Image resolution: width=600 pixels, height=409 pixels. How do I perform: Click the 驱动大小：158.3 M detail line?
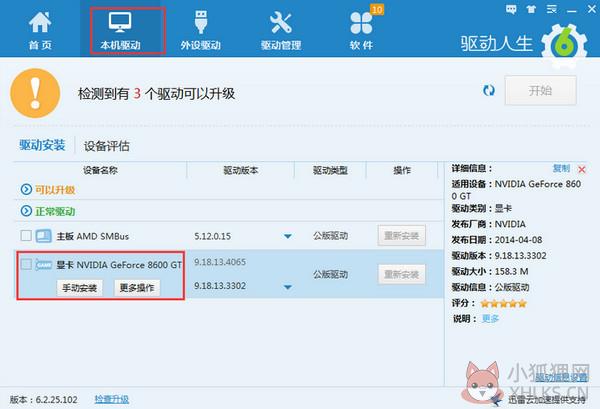pyautogui.click(x=490, y=272)
